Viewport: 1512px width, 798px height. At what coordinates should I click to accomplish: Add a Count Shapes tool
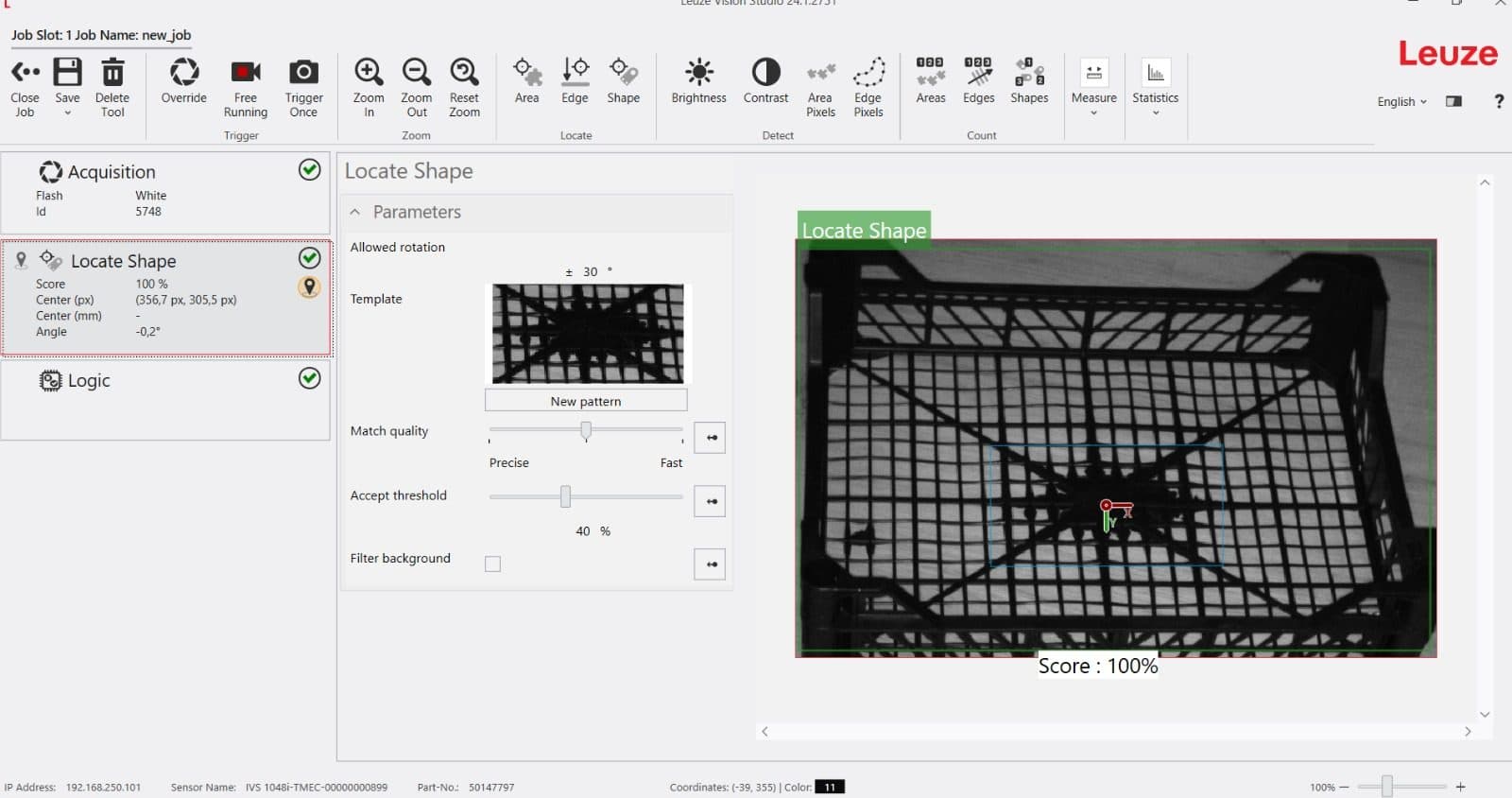click(x=1029, y=72)
